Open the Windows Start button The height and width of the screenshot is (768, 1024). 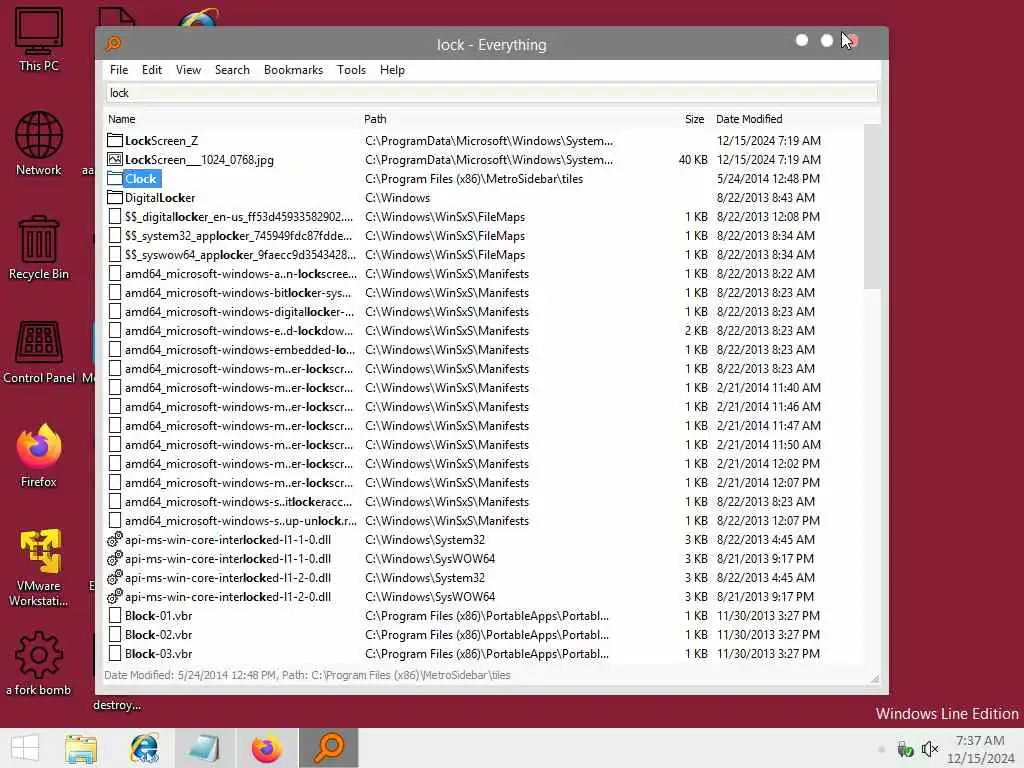(25, 748)
